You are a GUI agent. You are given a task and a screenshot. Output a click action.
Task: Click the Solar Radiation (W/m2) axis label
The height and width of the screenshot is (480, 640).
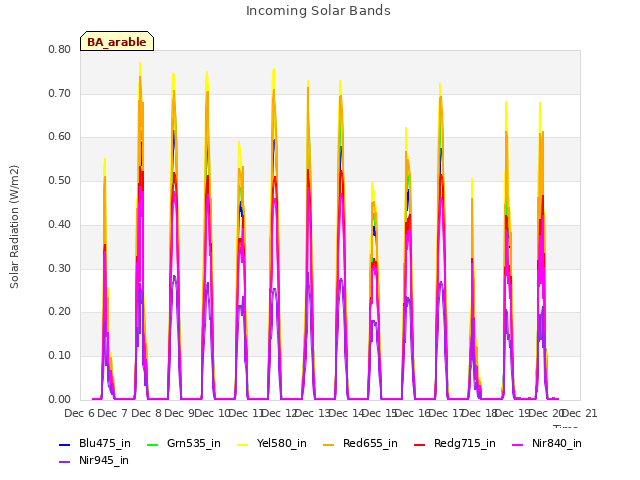coord(14,227)
